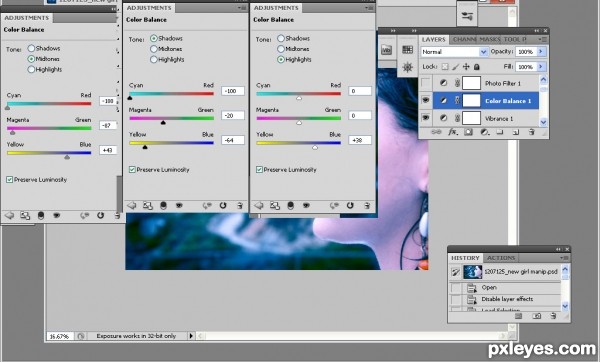Uncheck Preserve Luminosity in the Highlights-active panel
The image size is (600, 362).
pos(259,170)
